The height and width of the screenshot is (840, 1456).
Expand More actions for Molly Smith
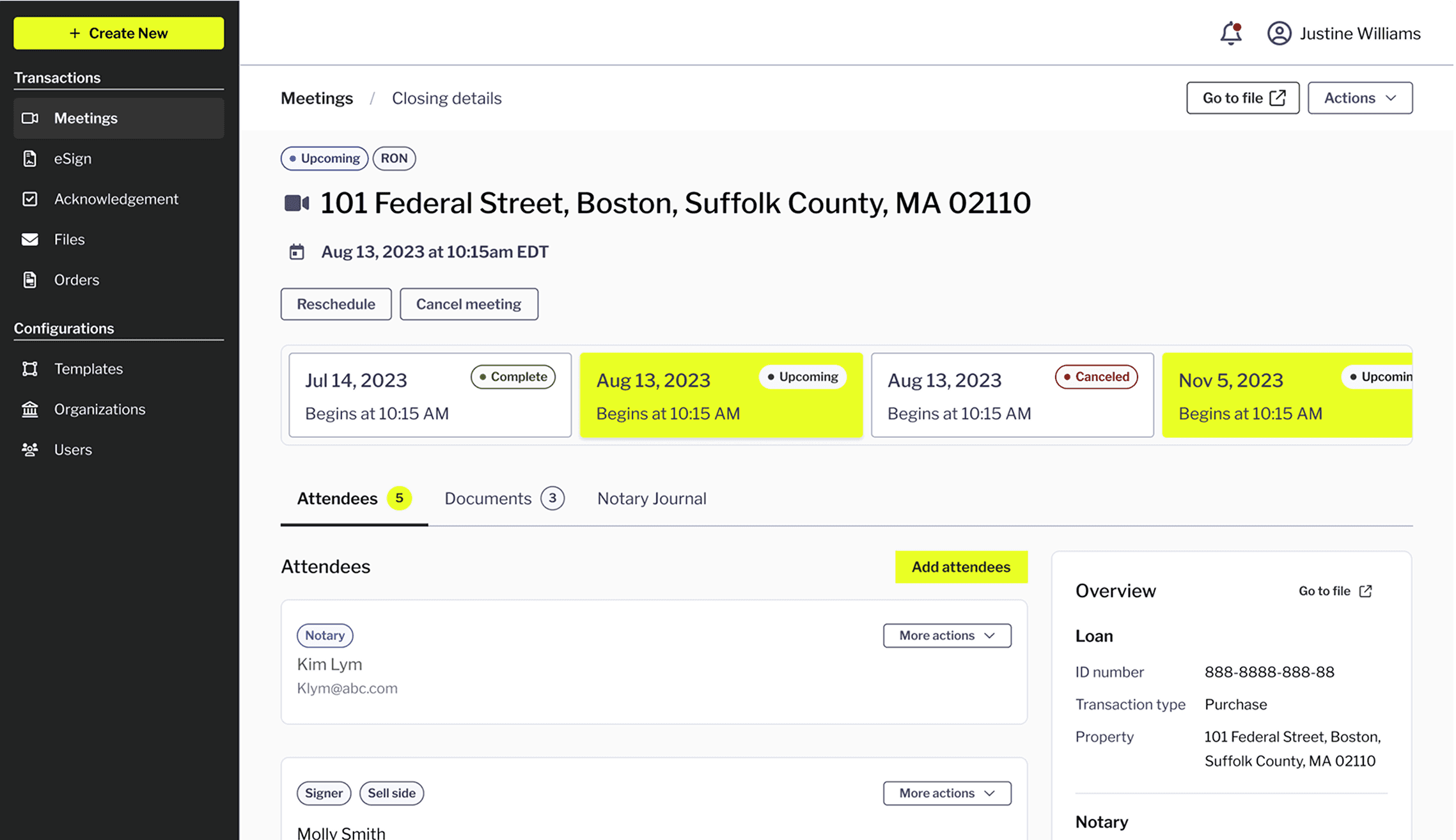(946, 793)
